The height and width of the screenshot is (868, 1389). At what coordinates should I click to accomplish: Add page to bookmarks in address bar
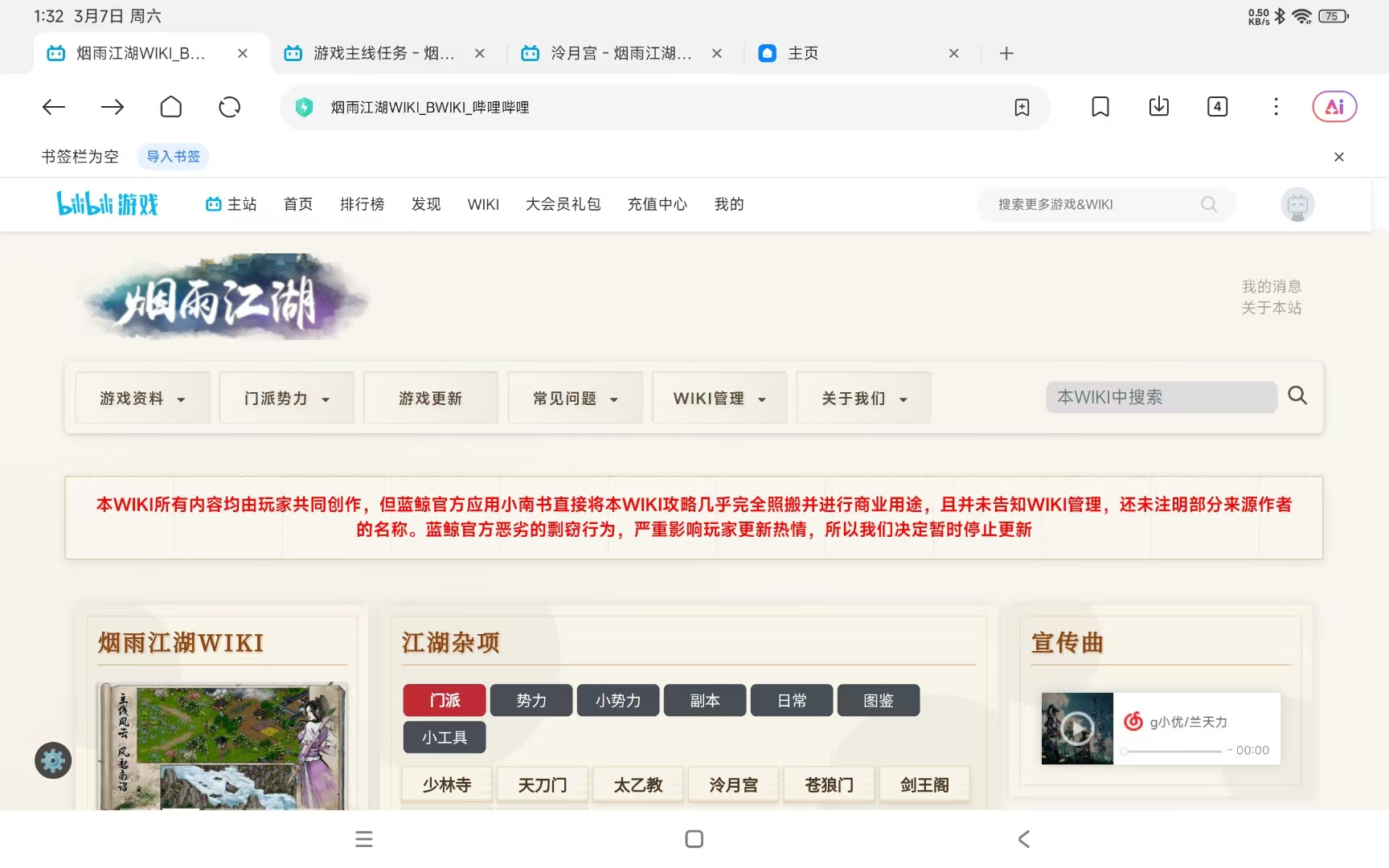click(x=1022, y=108)
